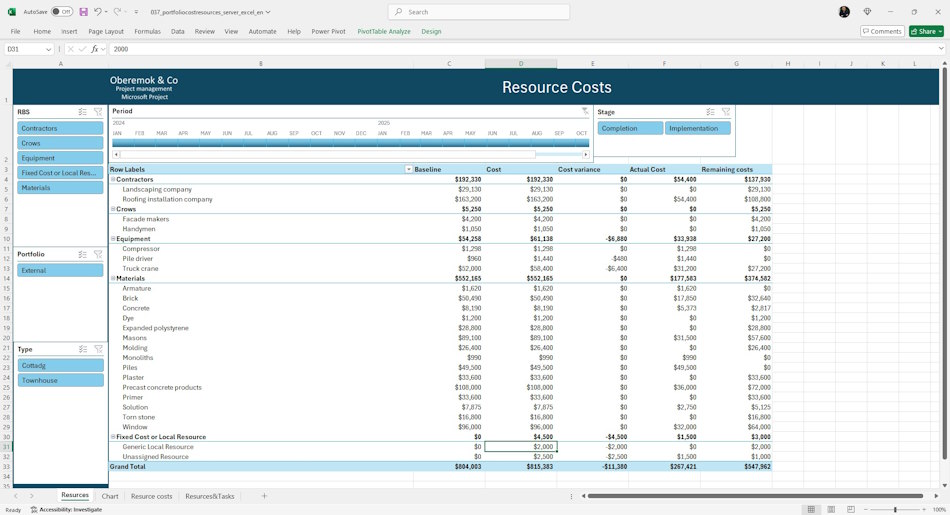Switch to Page Break Preview icon
The height and width of the screenshot is (515, 950).
pyautogui.click(x=851, y=510)
